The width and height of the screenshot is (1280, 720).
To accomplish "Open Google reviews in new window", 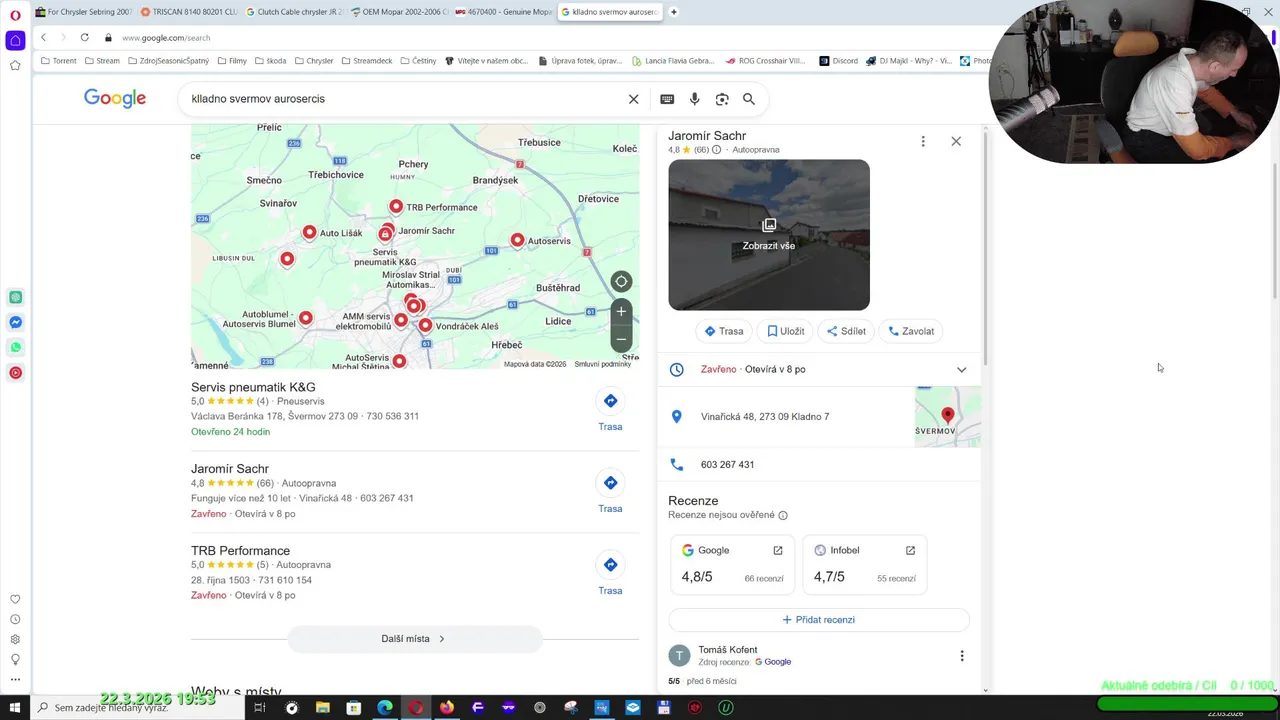I will [x=778, y=550].
